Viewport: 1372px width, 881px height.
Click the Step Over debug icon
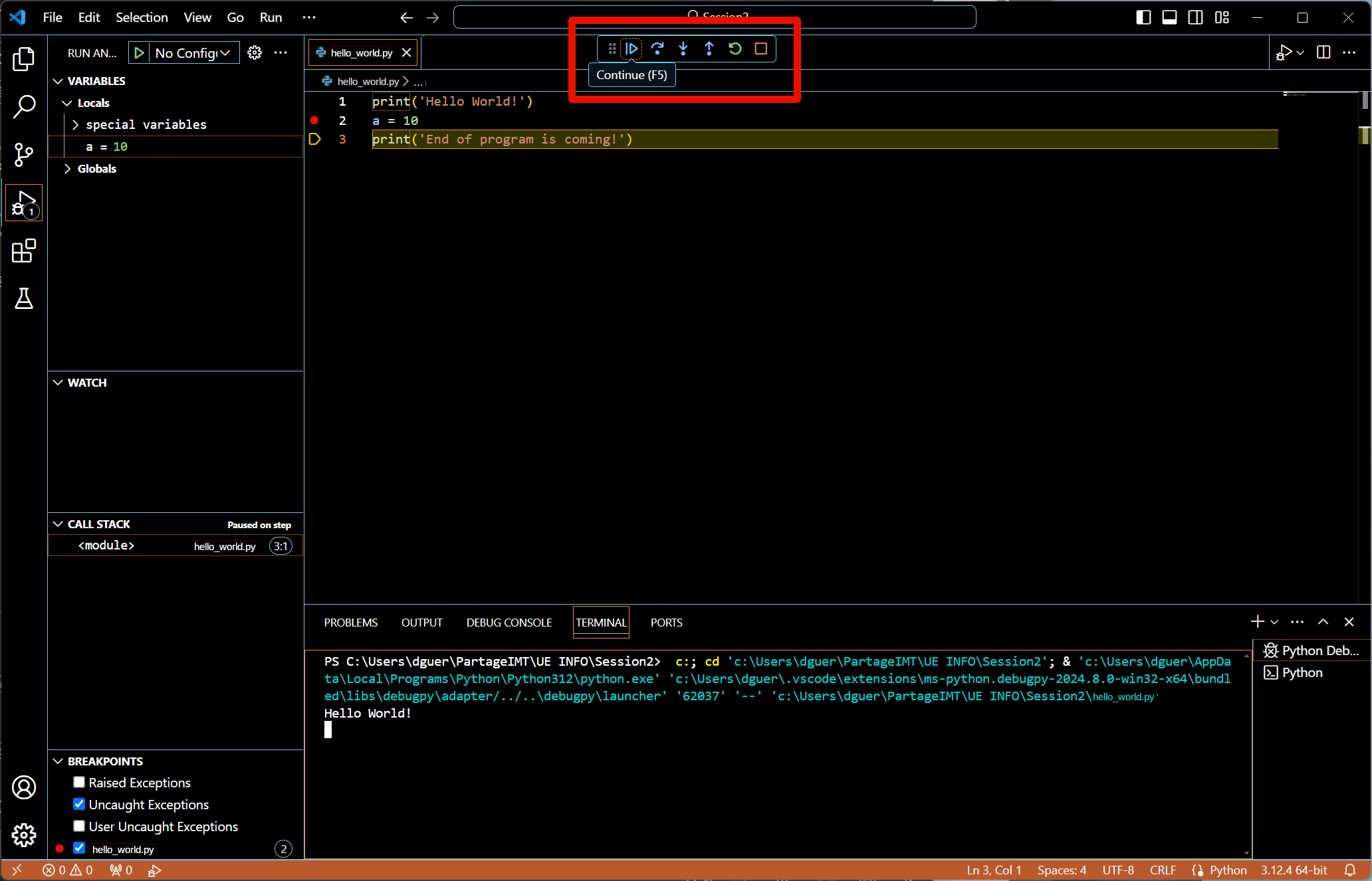[657, 49]
